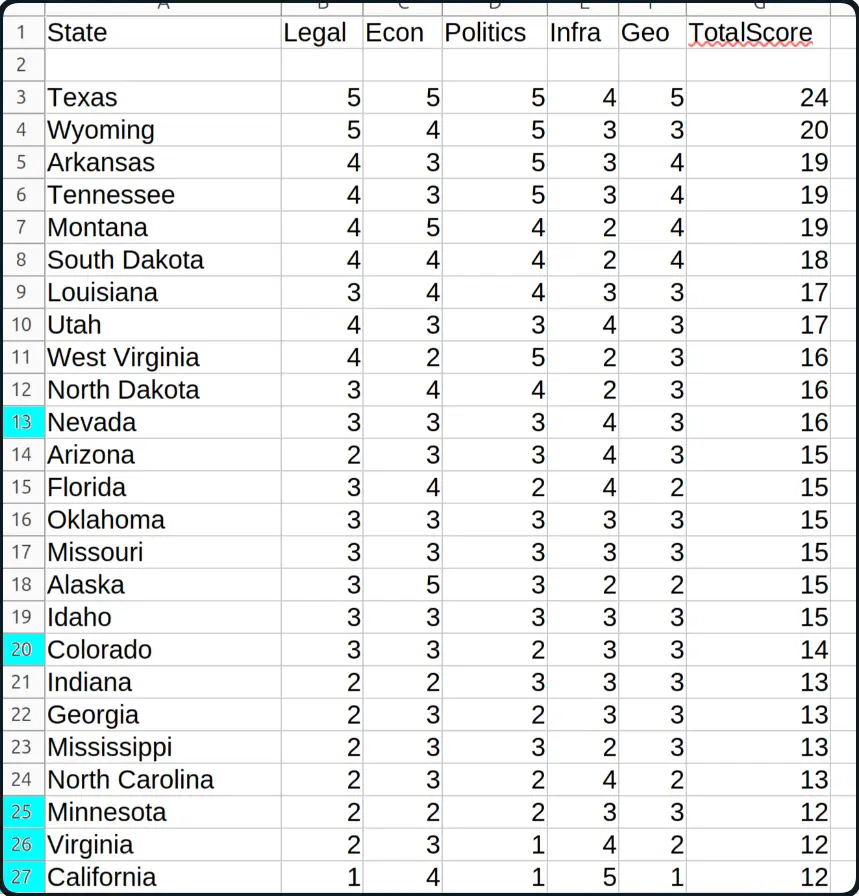Select the empty cell in row 2
The image size is (859, 896).
point(163,65)
